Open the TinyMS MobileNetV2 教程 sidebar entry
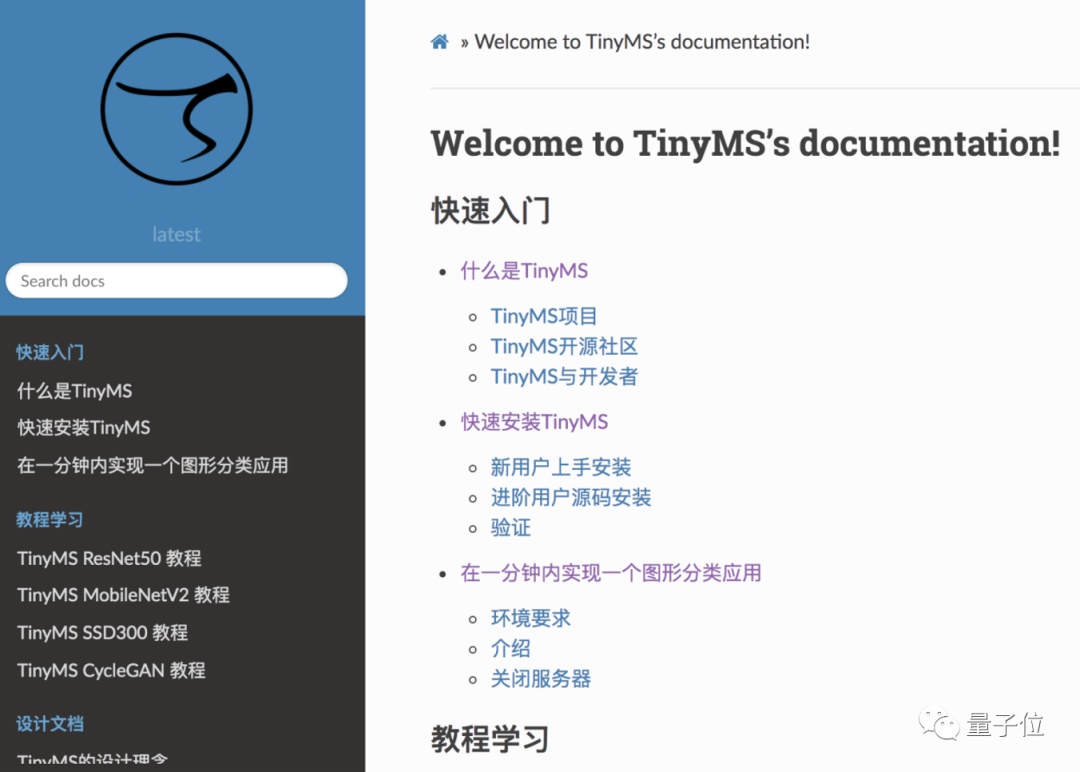The width and height of the screenshot is (1080, 772). click(x=123, y=595)
